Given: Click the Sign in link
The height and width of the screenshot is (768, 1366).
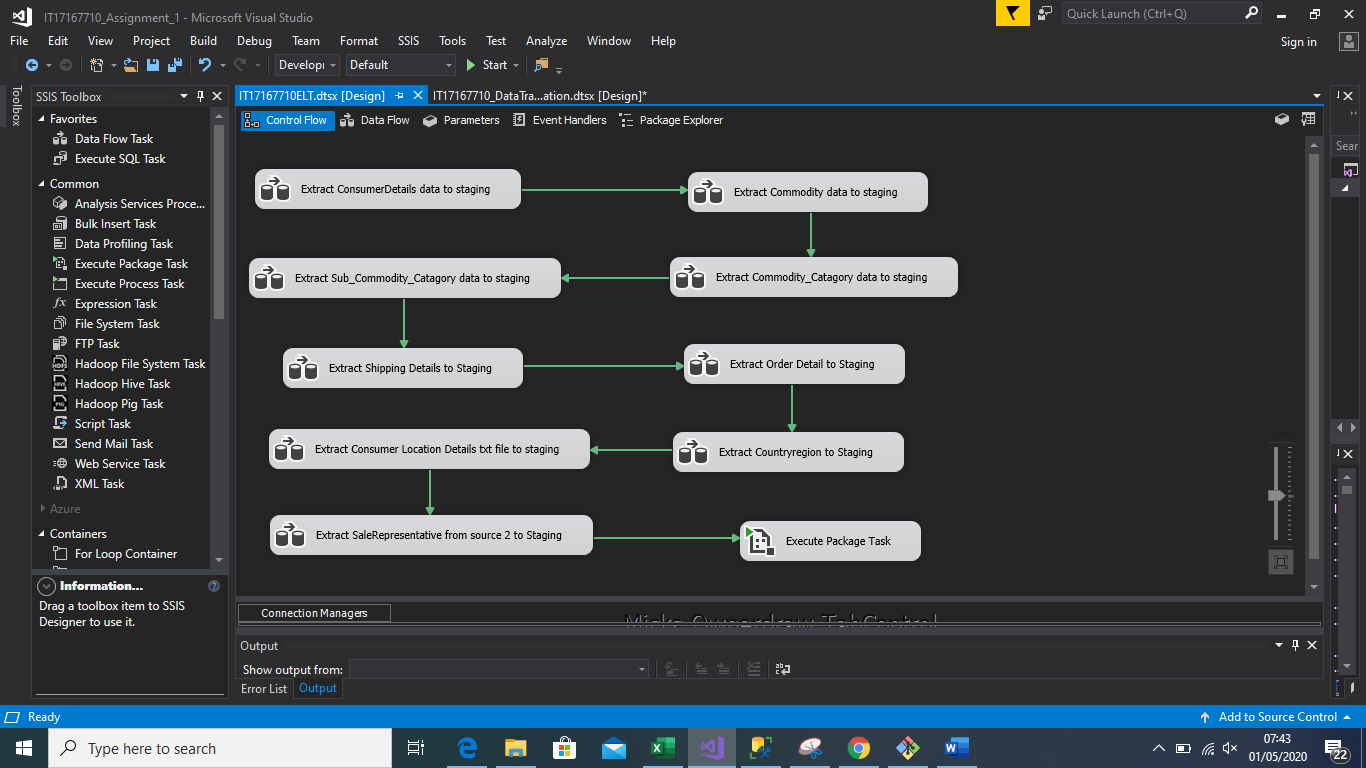Looking at the screenshot, I should pos(1298,41).
